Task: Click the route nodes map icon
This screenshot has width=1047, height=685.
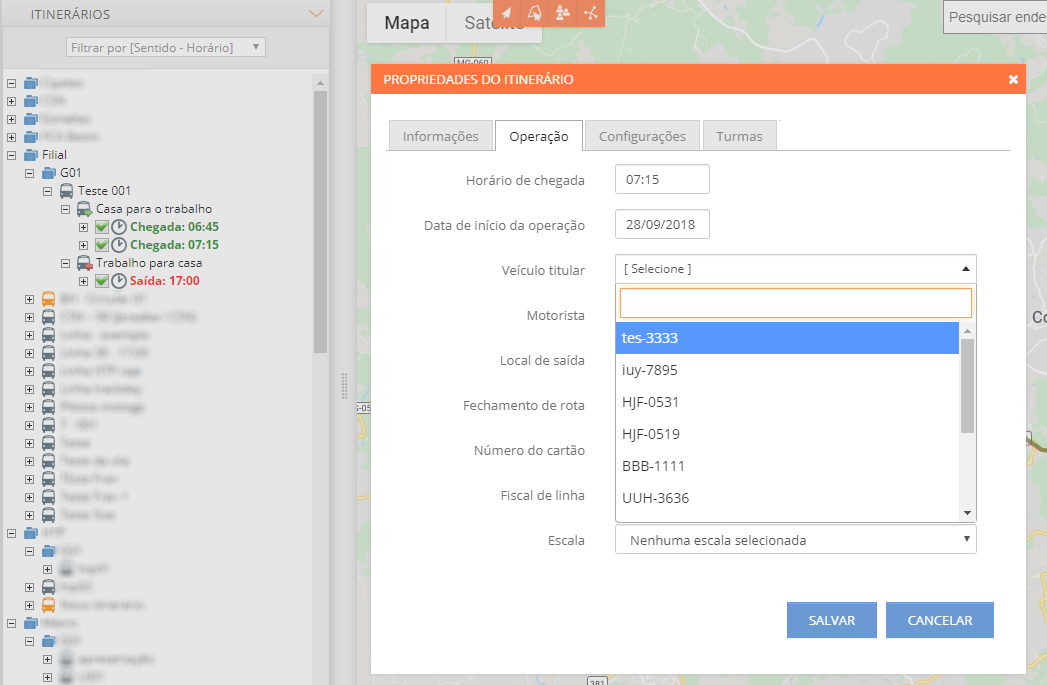Action: (x=591, y=13)
